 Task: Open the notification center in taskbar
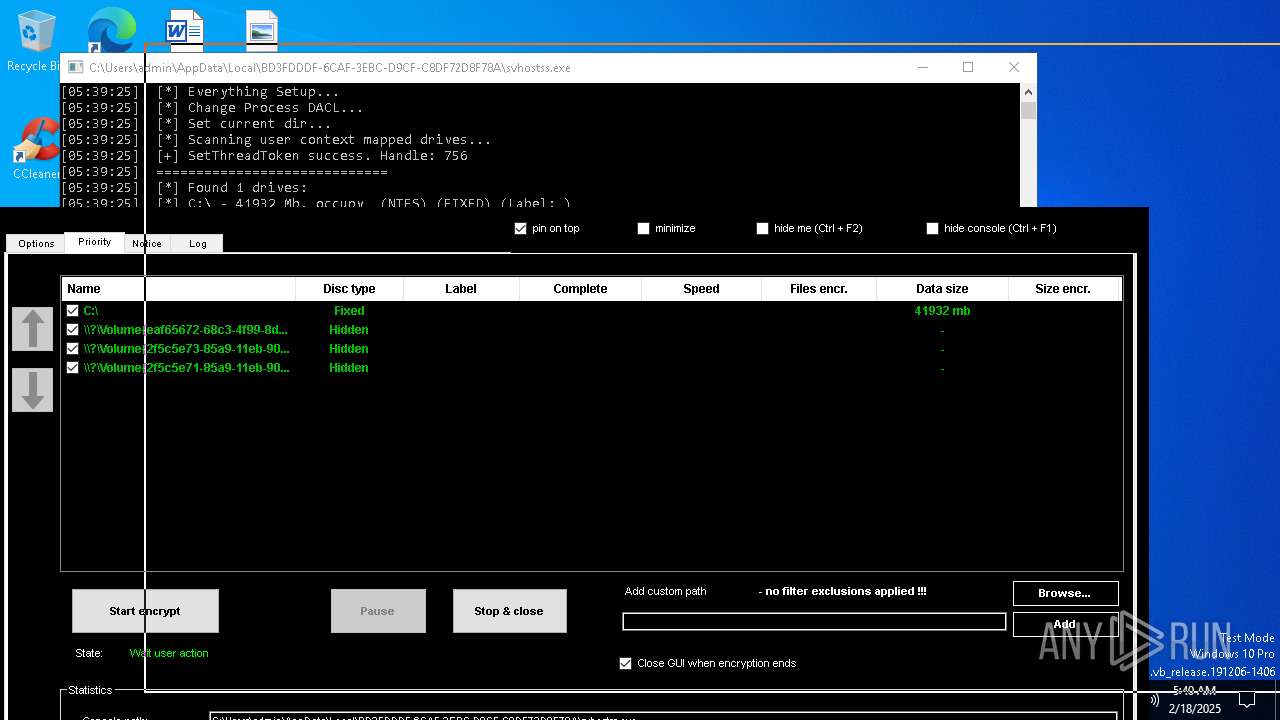1247,700
